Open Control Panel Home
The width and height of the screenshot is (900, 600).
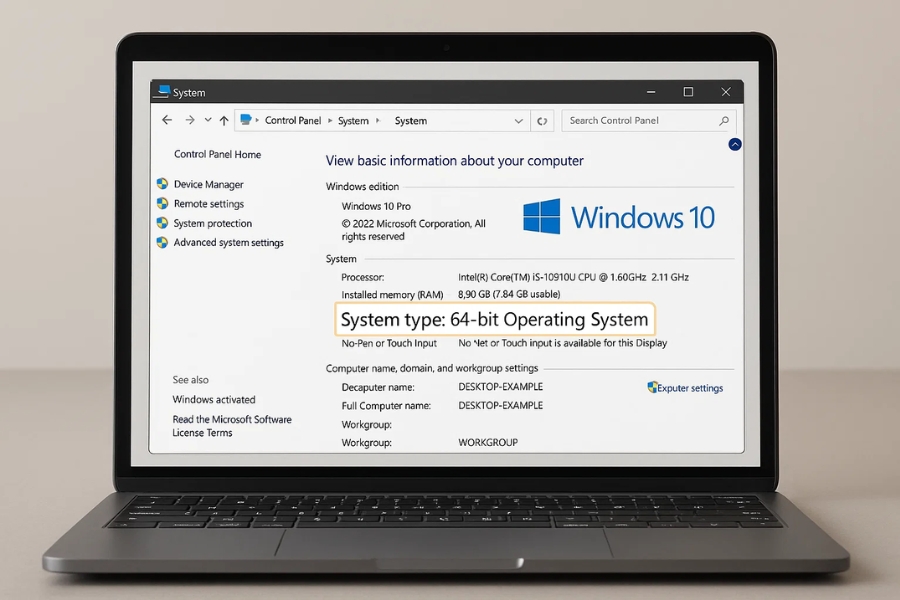pyautogui.click(x=217, y=154)
